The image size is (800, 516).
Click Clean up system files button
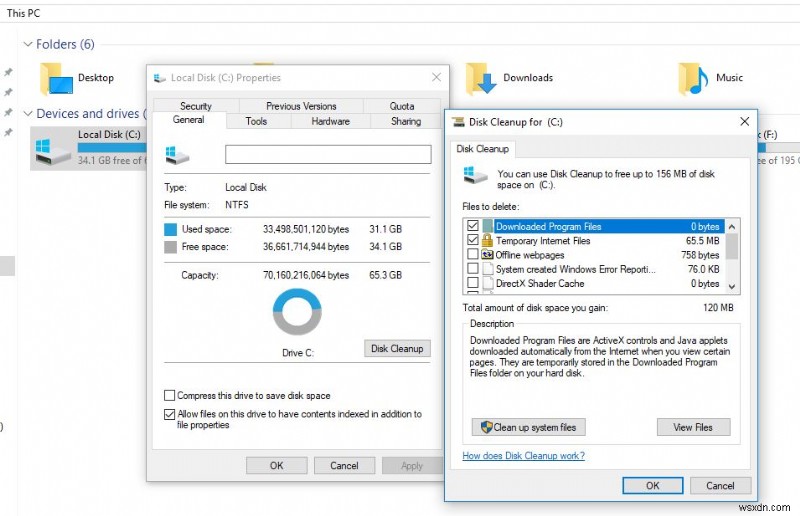(528, 427)
